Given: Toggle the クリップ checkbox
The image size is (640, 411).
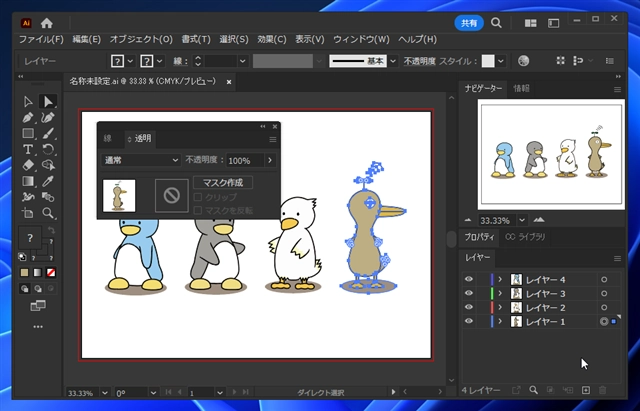Looking at the screenshot, I should (198, 197).
